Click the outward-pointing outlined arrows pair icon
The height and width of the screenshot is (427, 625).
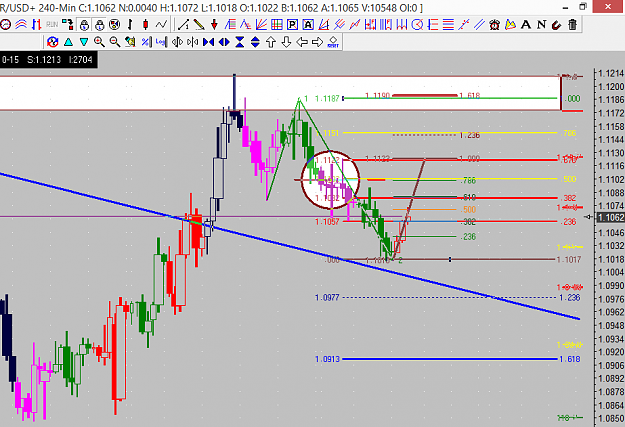177,41
